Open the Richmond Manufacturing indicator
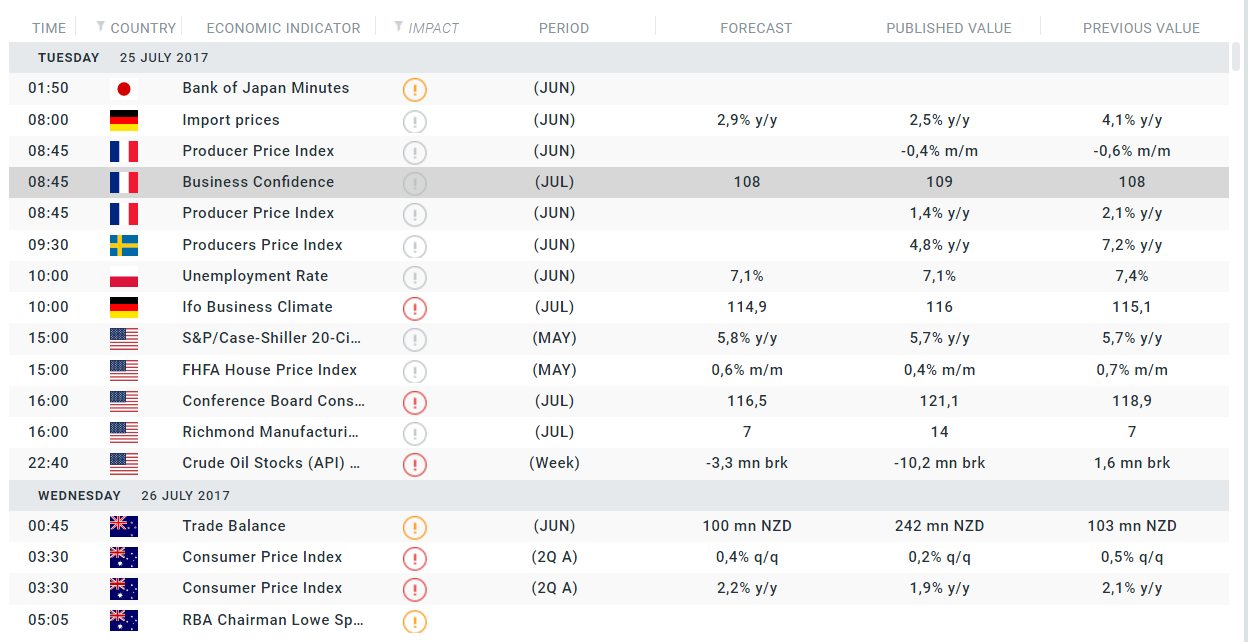 pyautogui.click(x=270, y=432)
